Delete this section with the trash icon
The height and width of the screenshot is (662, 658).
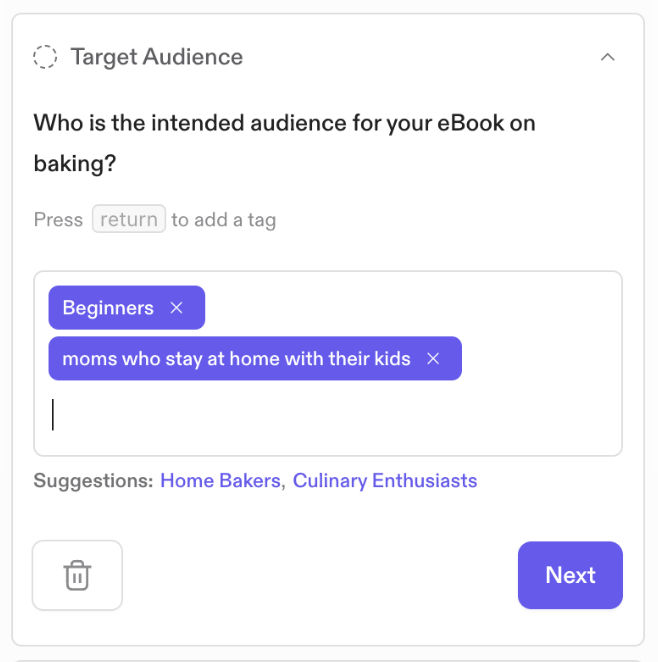coord(77,575)
